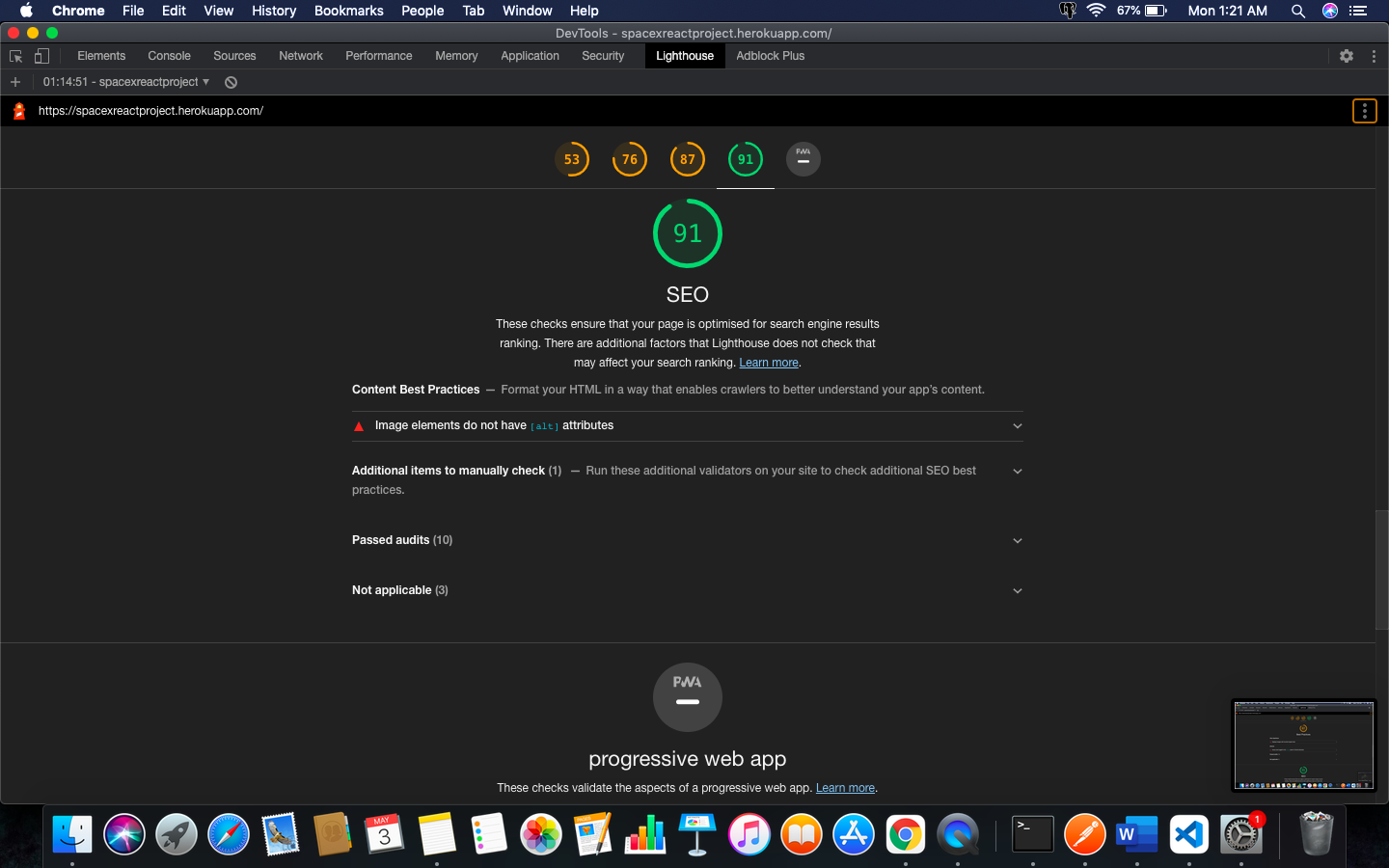Click the report vertical scrollbar
This screenshot has width=1389, height=868.
pyautogui.click(x=1381, y=569)
